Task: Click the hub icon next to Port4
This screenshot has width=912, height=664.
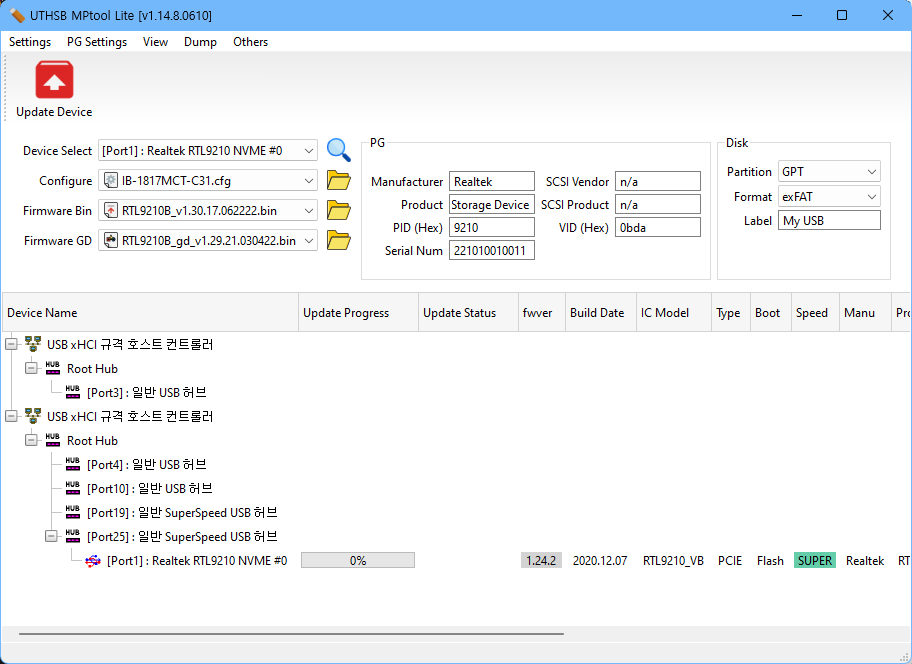Action: (73, 464)
